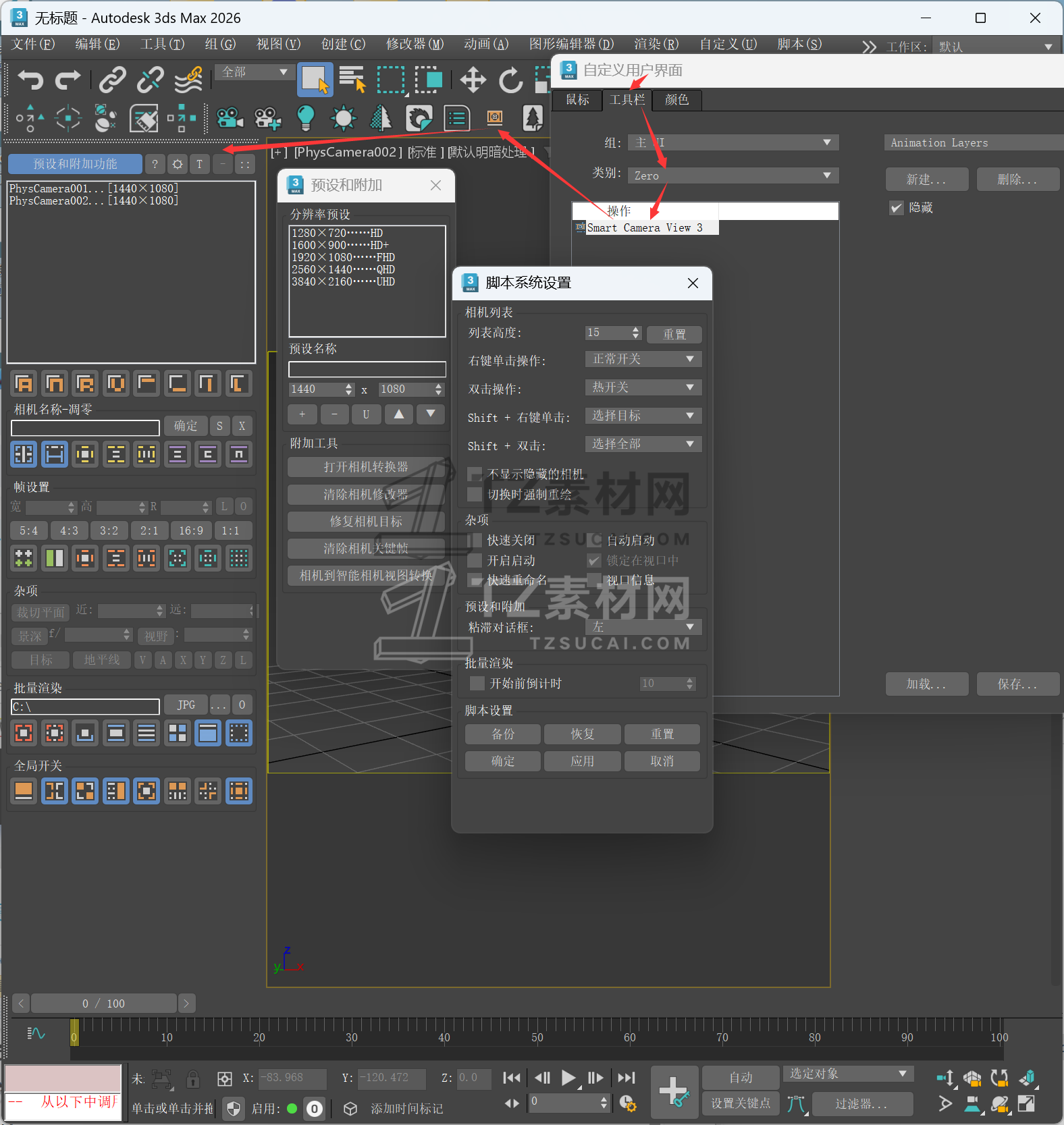Select PhysCamera001 in camera list

pos(94,188)
